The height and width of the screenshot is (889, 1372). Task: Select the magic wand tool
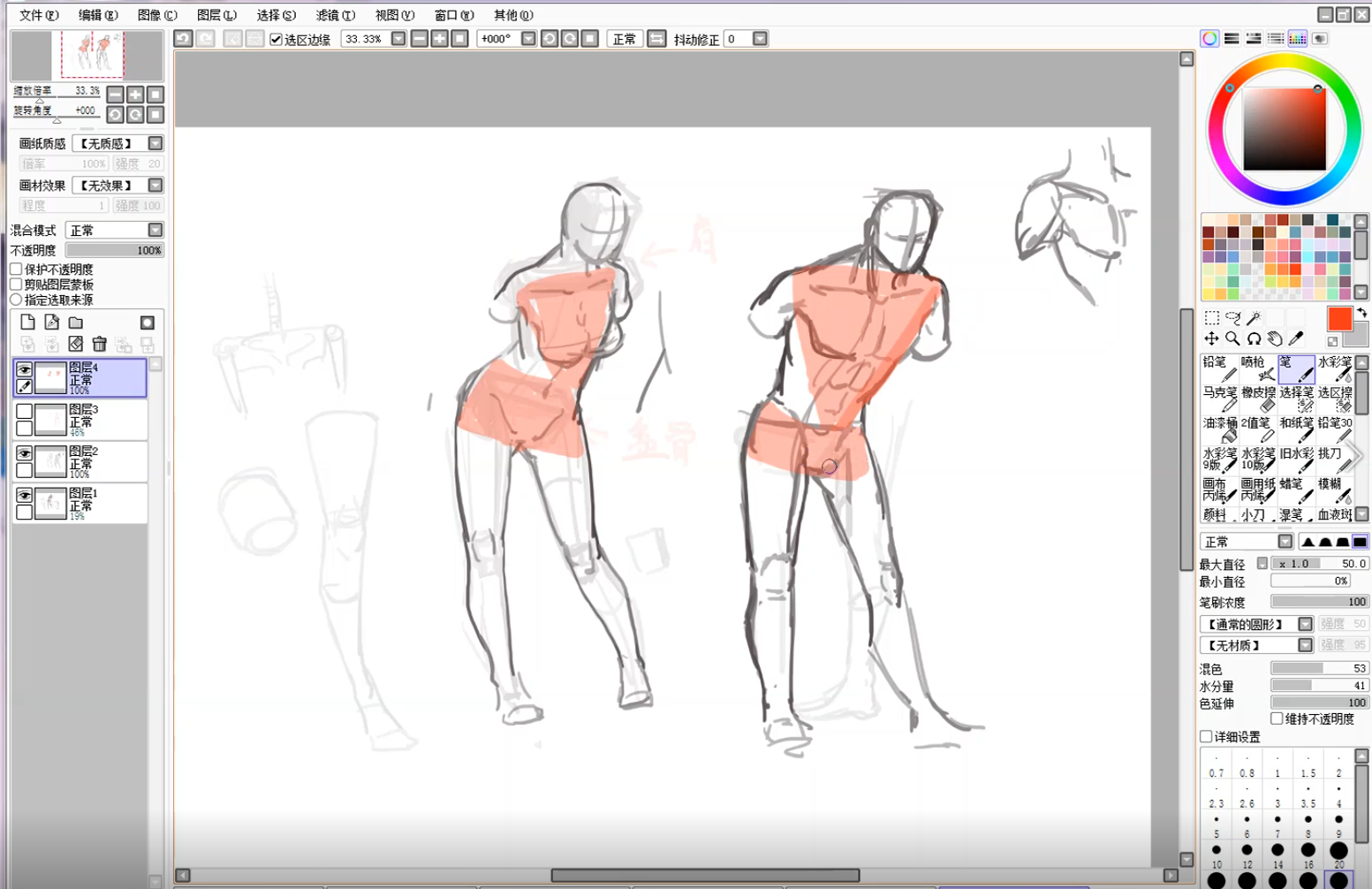(1254, 318)
